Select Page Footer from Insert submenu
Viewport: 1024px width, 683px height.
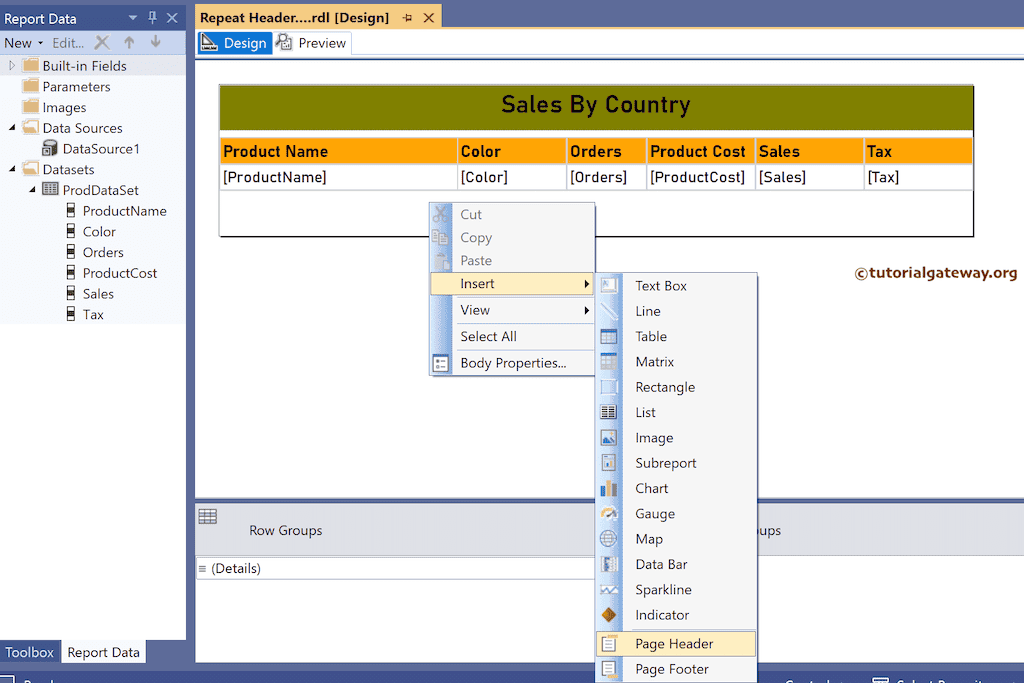[x=676, y=669]
